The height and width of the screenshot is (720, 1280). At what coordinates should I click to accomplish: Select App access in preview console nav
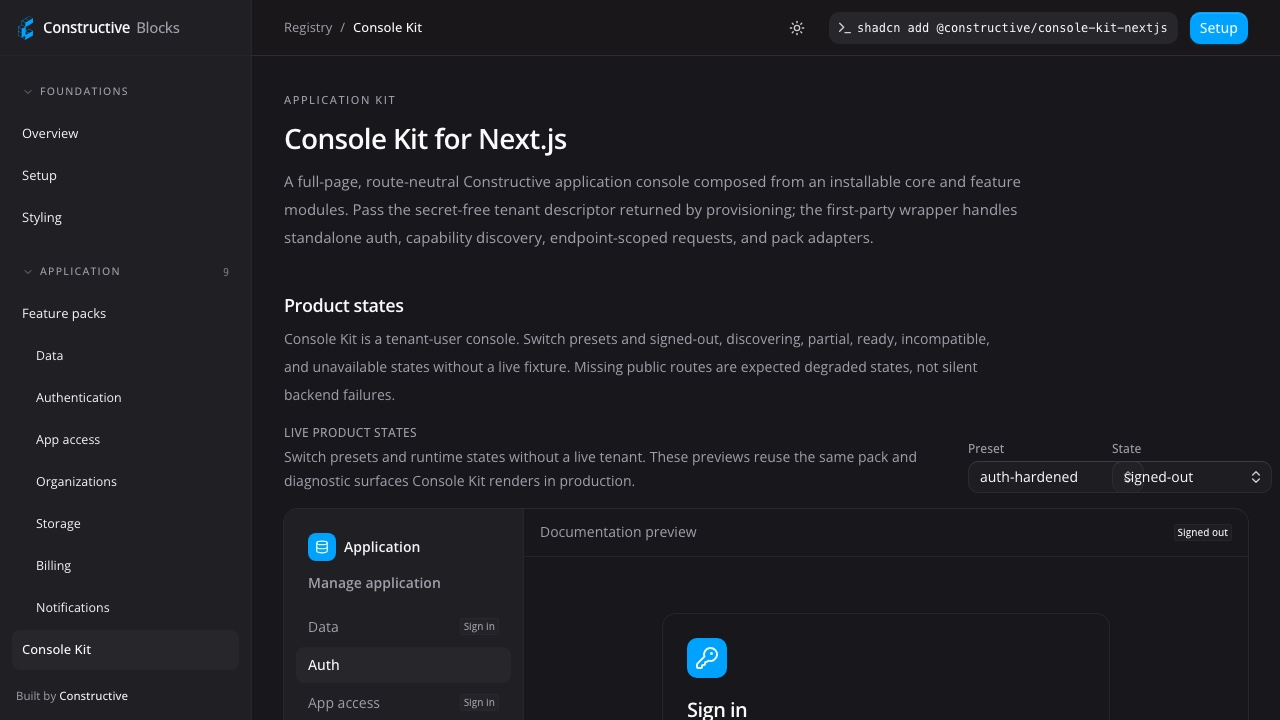click(403, 703)
